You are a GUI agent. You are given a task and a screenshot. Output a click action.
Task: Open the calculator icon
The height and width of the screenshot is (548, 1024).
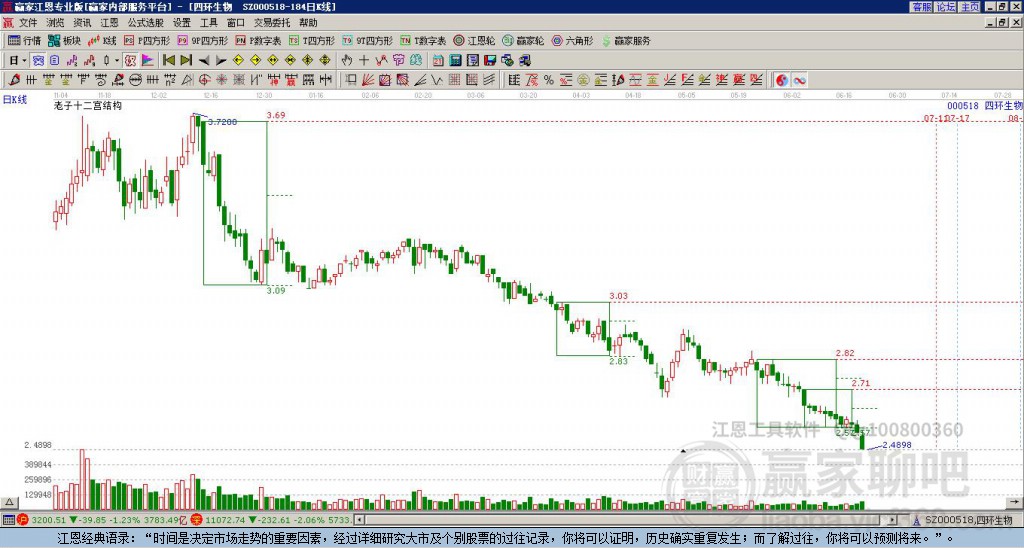coord(455,61)
